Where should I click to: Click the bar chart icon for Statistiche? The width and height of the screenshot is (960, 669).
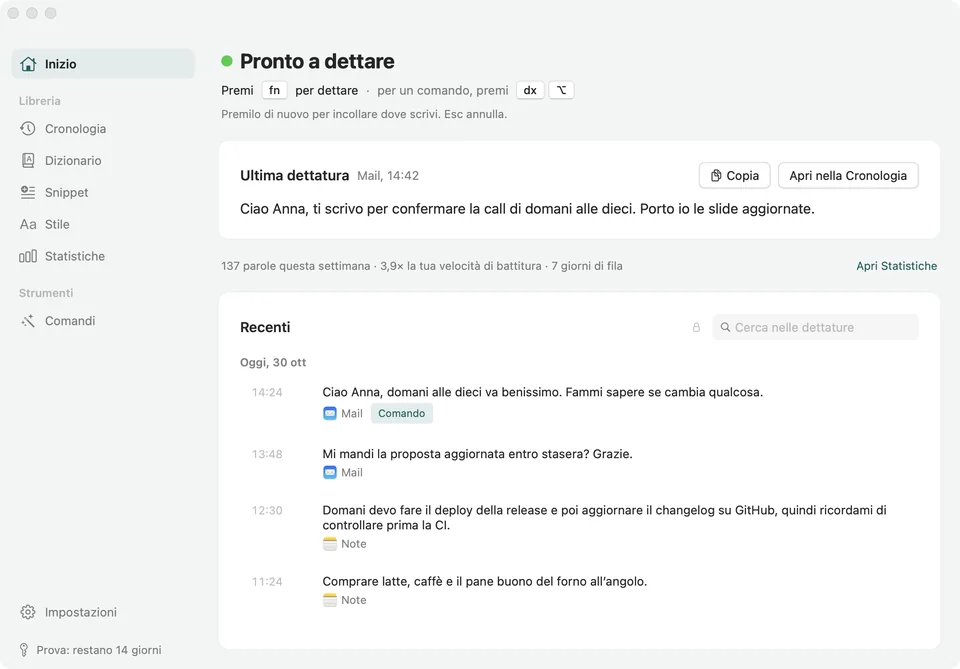click(28, 256)
